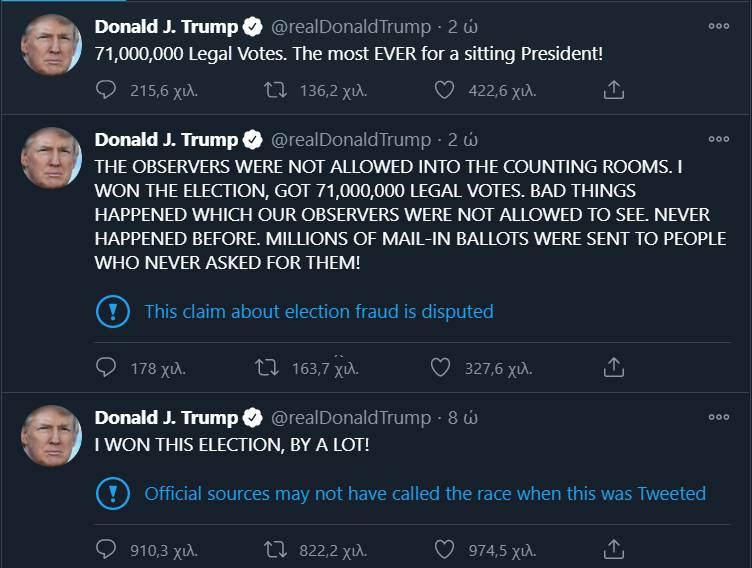752x568 pixels.
Task: Like the 71,000,000 Legal Votes tweet
Action: click(445, 91)
